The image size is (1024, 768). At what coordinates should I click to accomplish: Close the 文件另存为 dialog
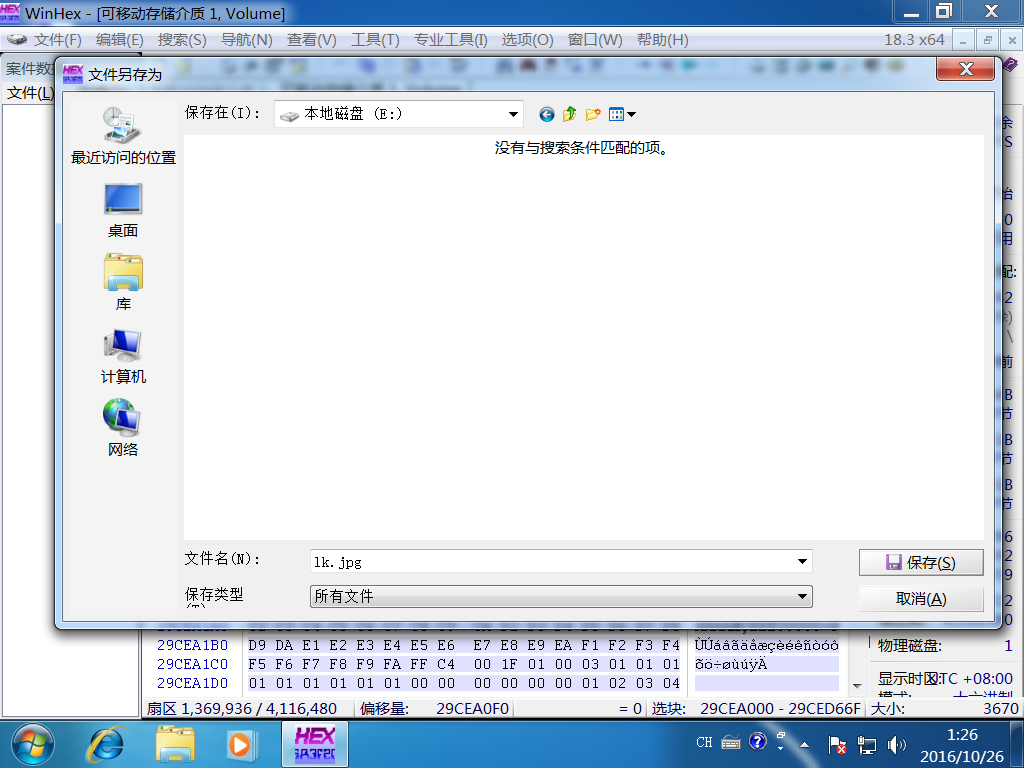(966, 69)
